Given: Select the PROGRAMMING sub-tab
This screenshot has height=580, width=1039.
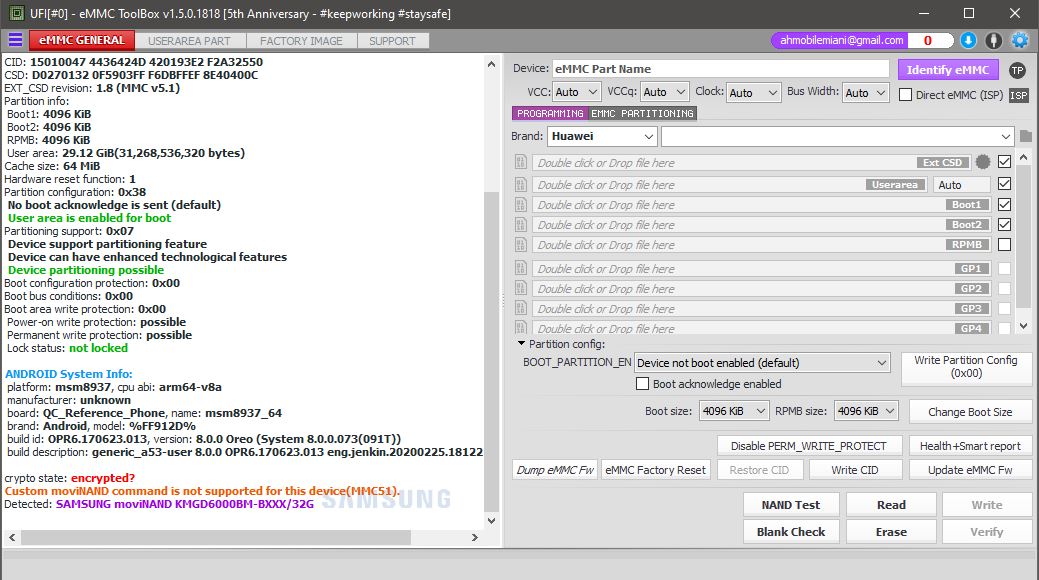Looking at the screenshot, I should point(550,113).
